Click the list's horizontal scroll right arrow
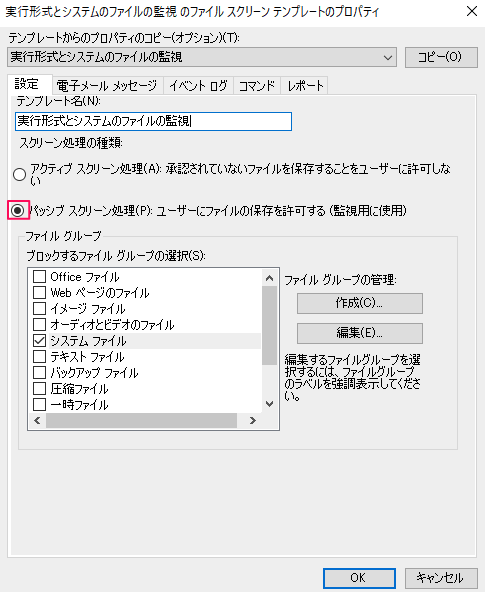The height and width of the screenshot is (592, 485). coord(253,420)
